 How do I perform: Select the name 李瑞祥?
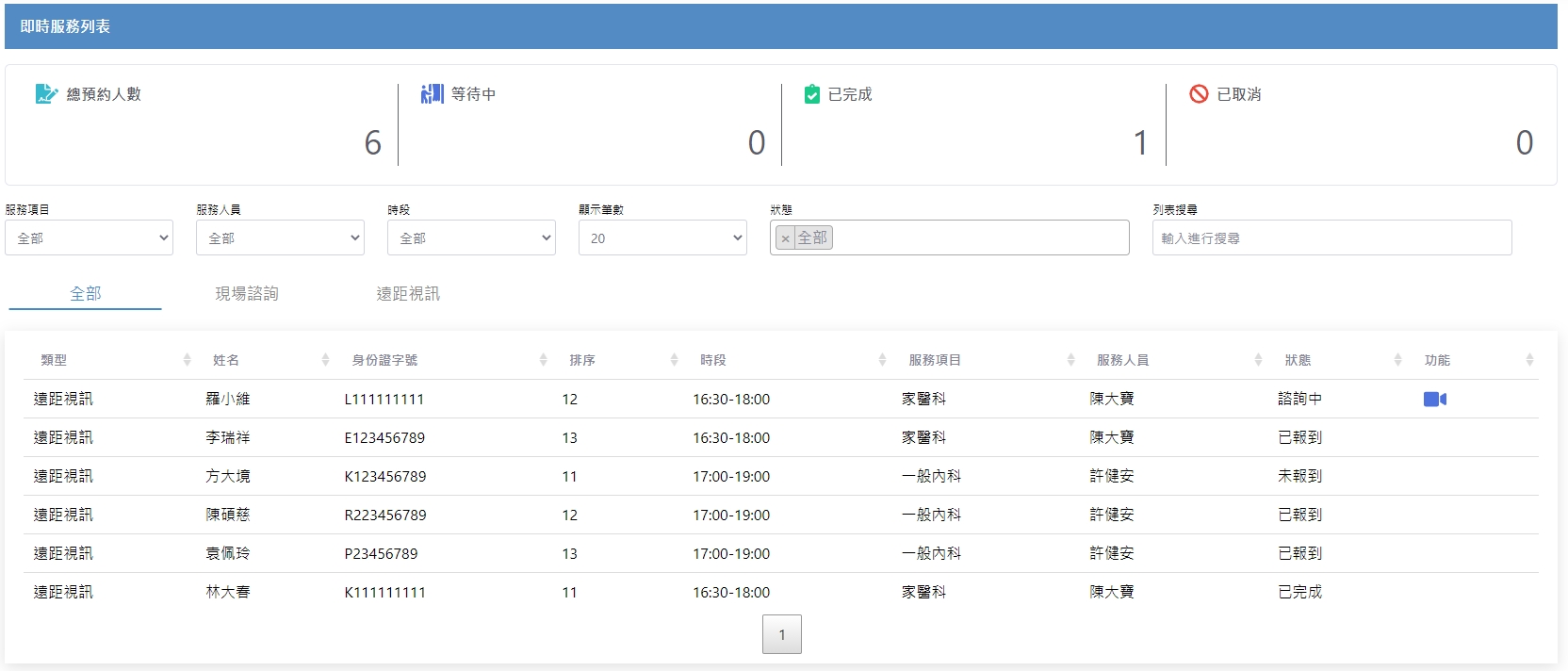click(228, 438)
